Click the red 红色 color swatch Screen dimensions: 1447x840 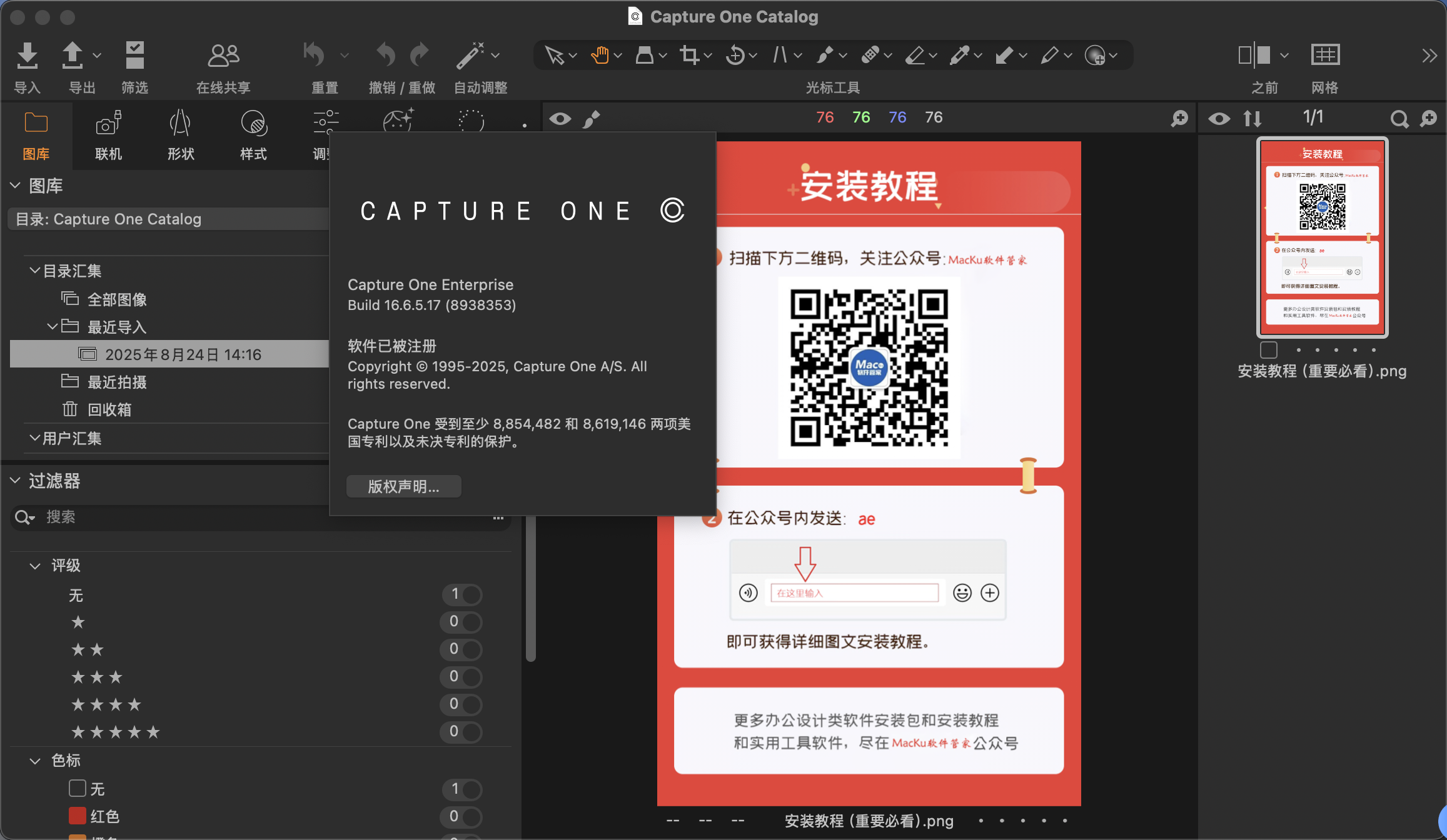click(x=78, y=816)
